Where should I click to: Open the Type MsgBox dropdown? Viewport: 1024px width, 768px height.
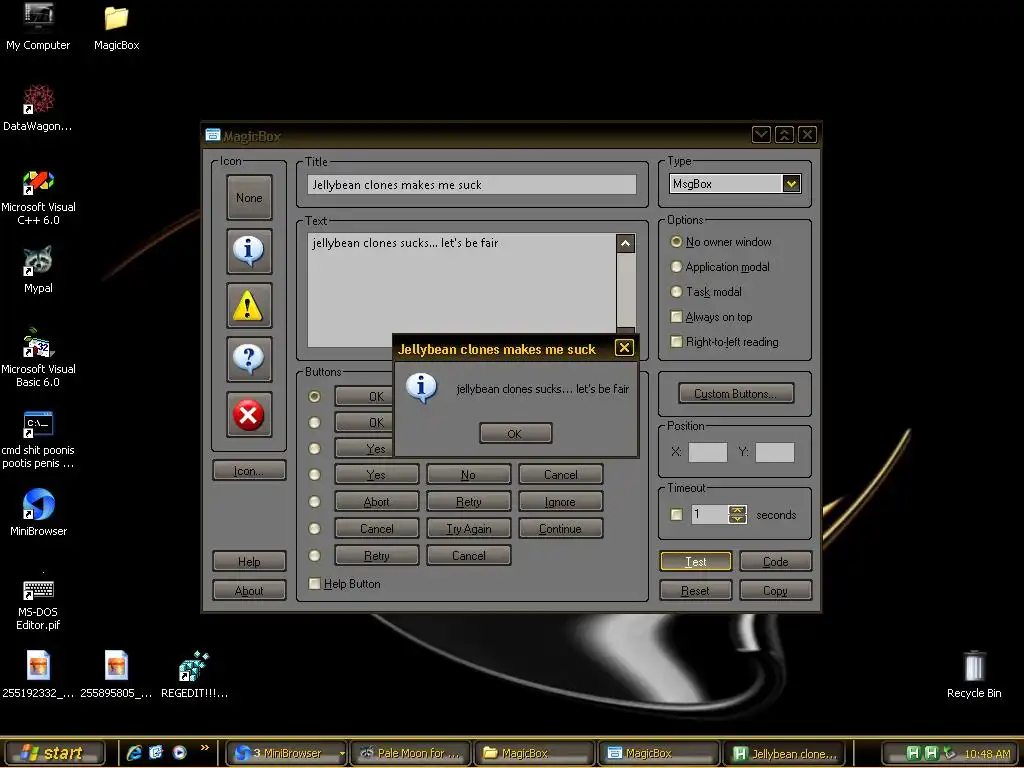tap(792, 184)
